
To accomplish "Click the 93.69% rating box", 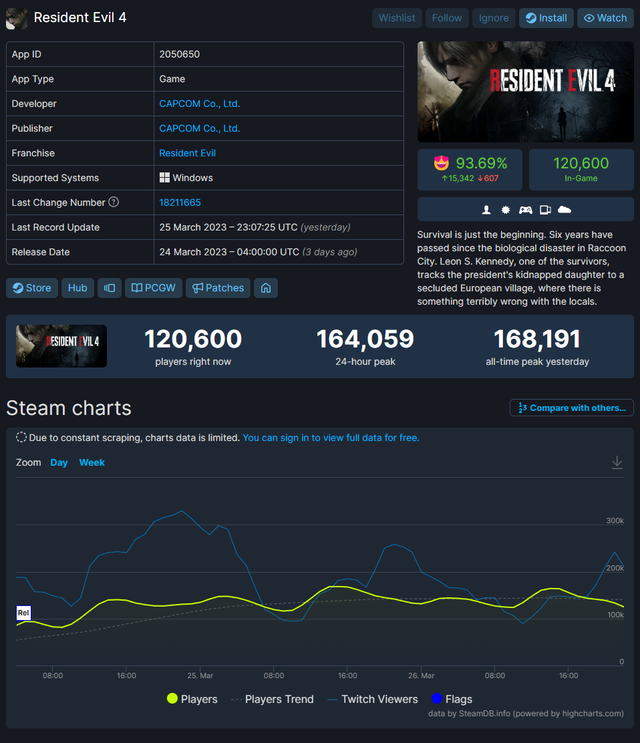I will (470, 170).
